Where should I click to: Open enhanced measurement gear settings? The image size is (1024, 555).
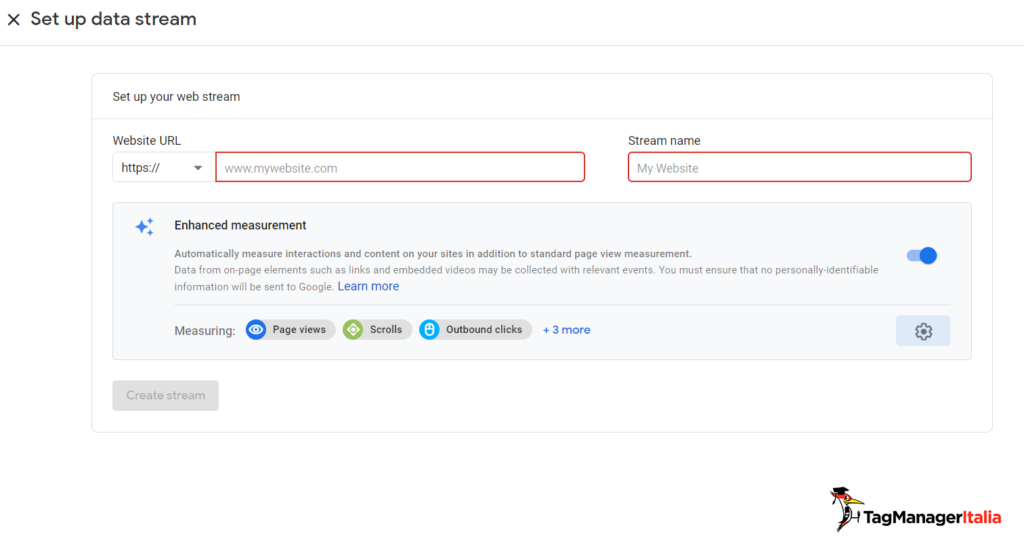(923, 331)
